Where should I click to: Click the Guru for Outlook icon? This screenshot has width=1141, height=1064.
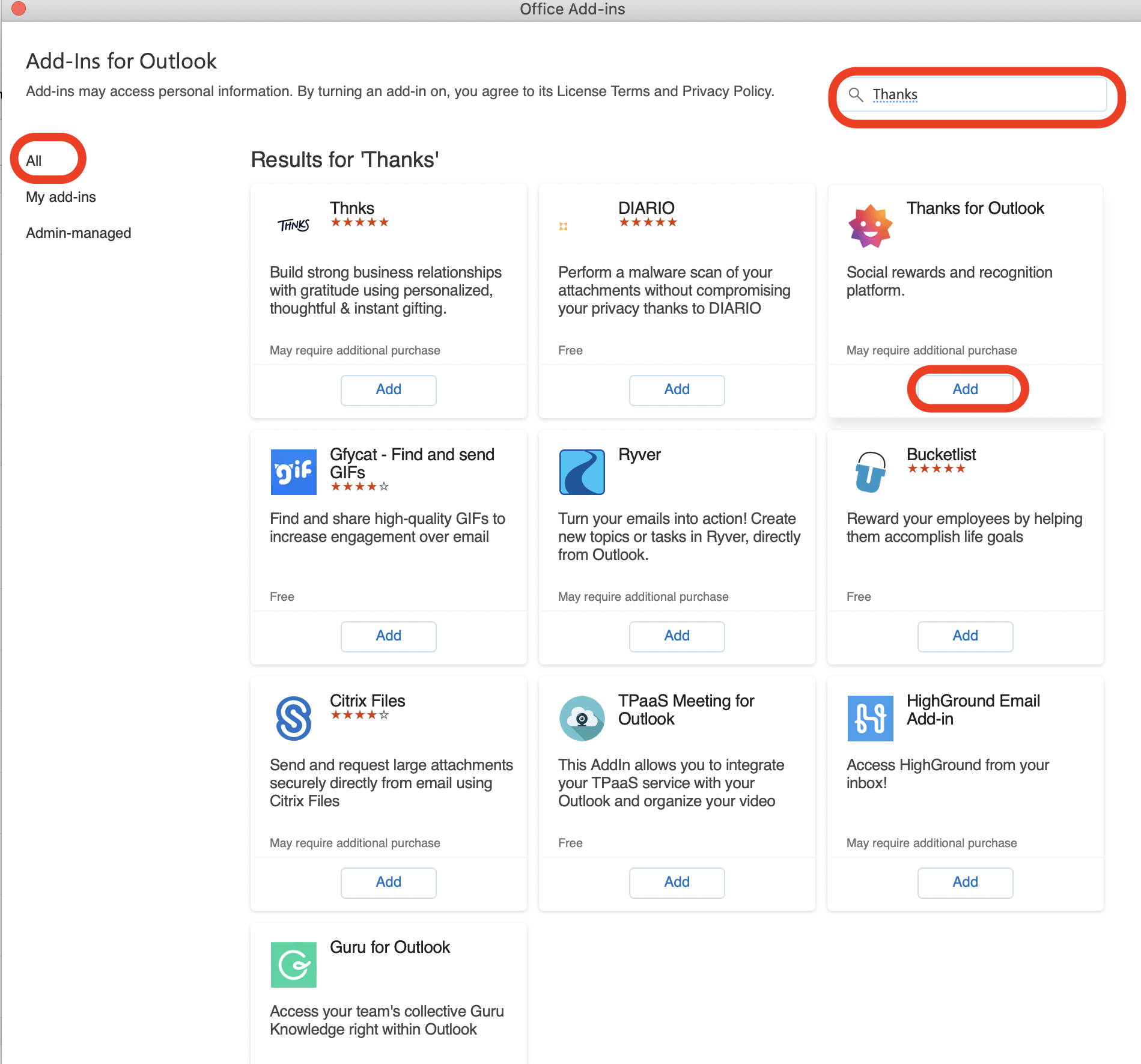[293, 964]
